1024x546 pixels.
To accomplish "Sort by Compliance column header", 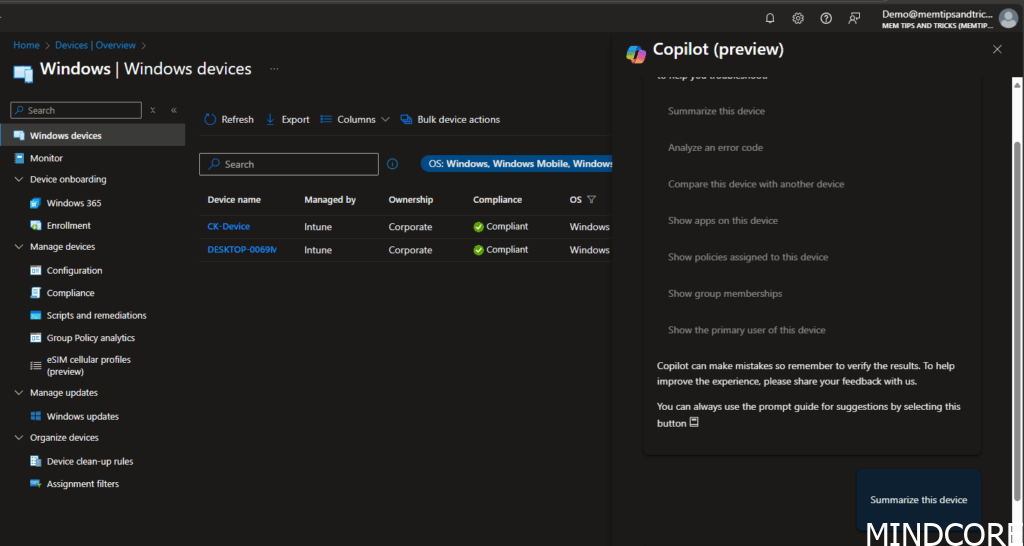I will [x=497, y=200].
